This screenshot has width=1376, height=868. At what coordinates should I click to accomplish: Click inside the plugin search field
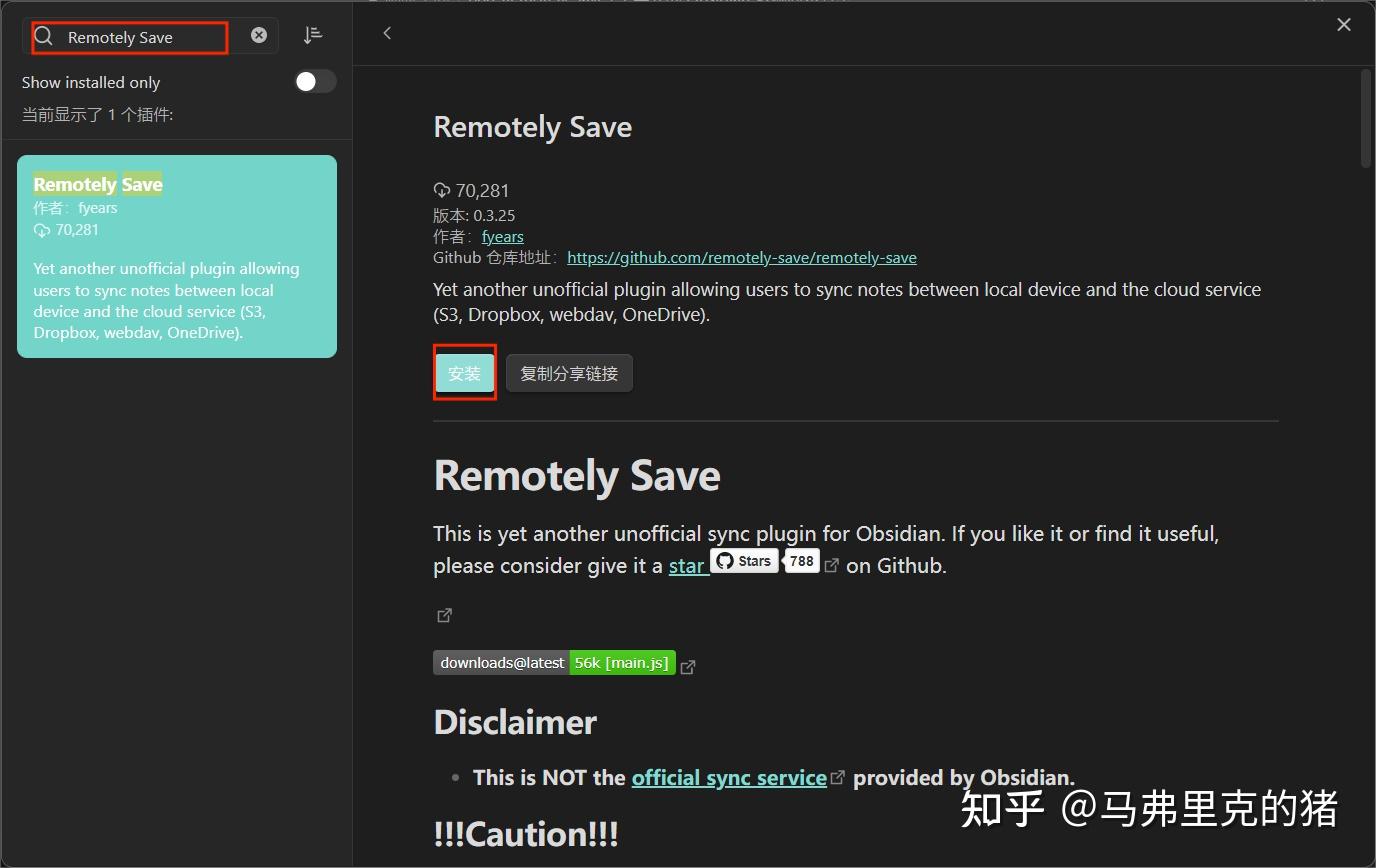[140, 36]
